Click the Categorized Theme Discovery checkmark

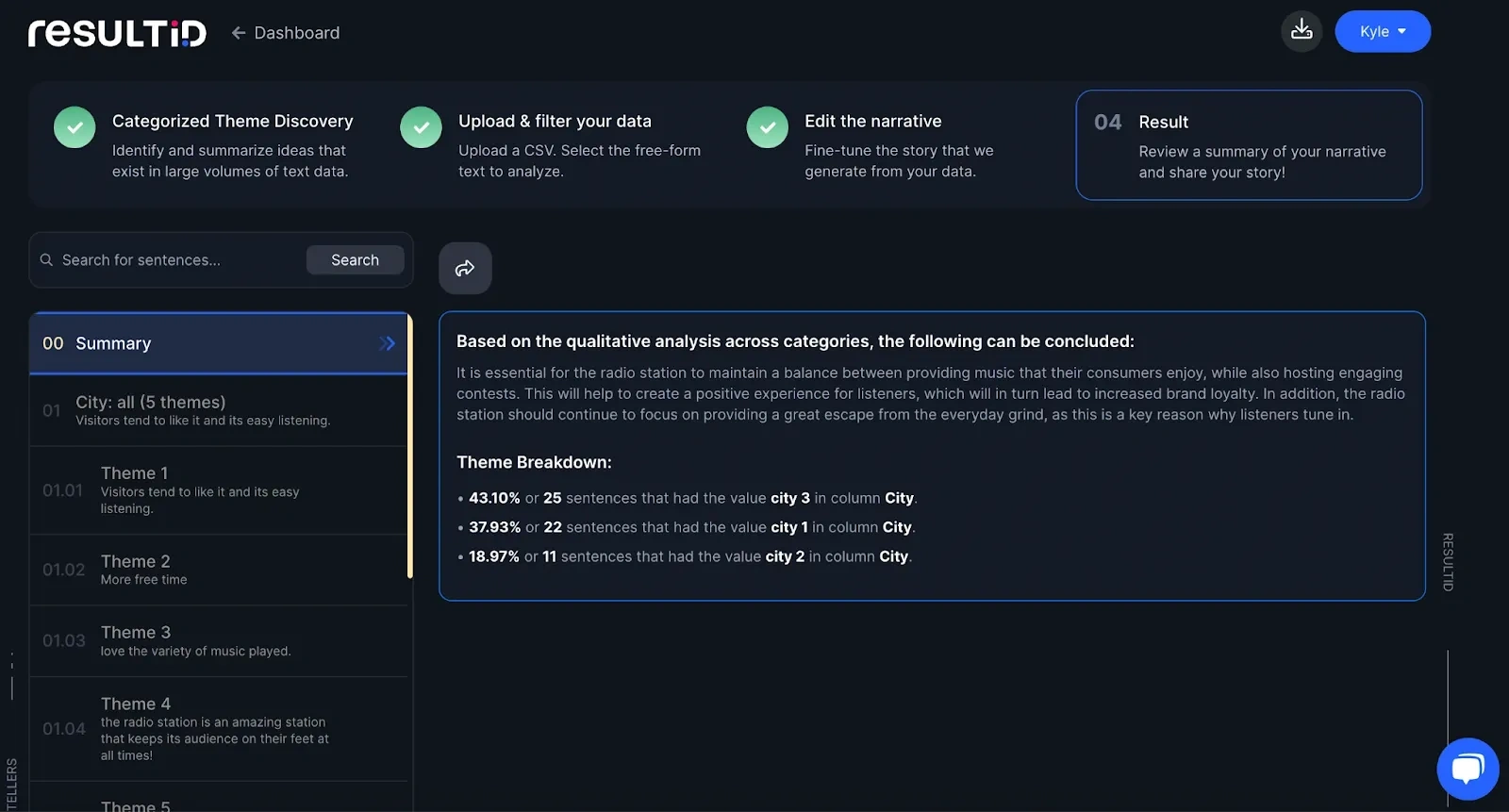pos(75,127)
